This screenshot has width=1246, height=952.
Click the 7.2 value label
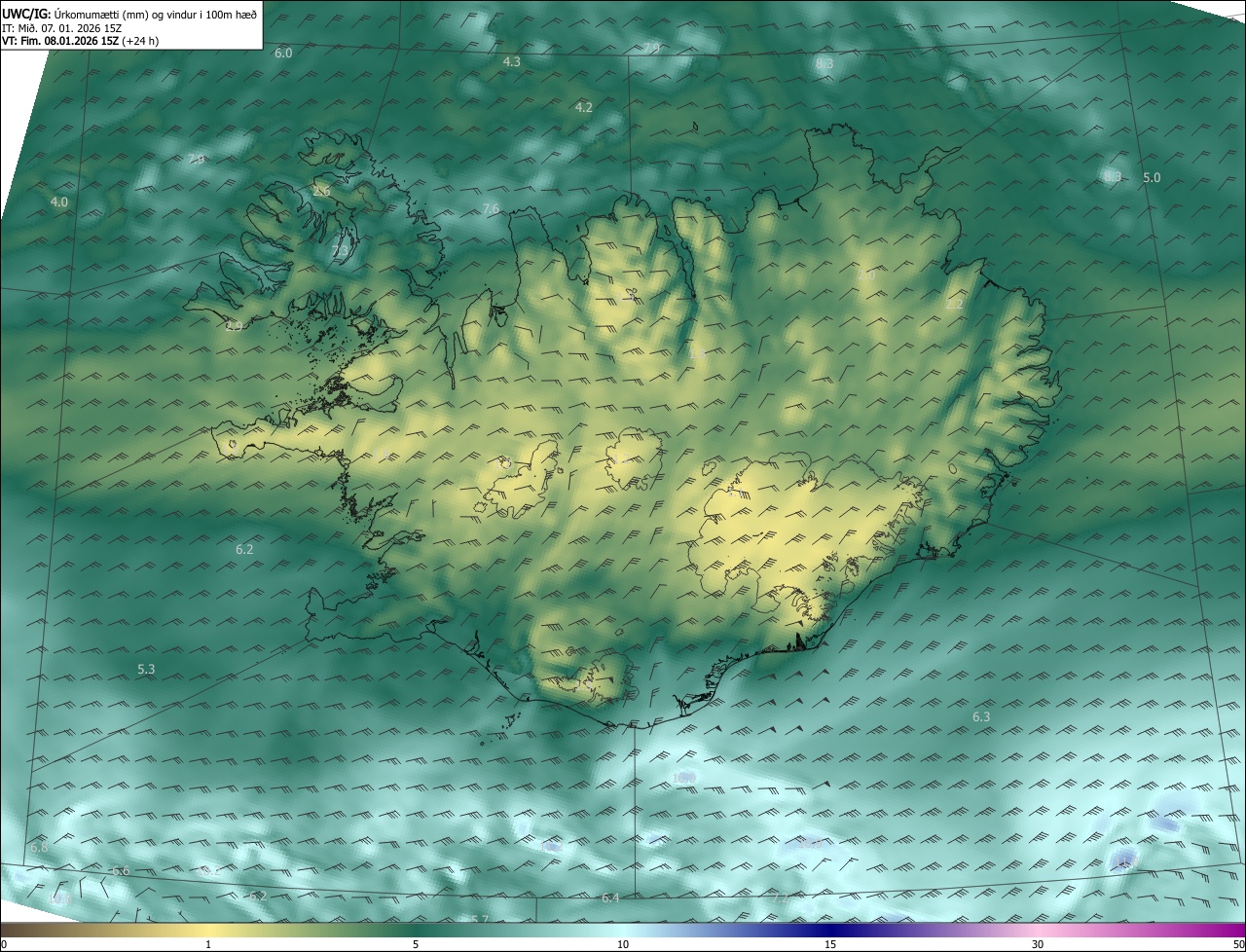coord(781,898)
